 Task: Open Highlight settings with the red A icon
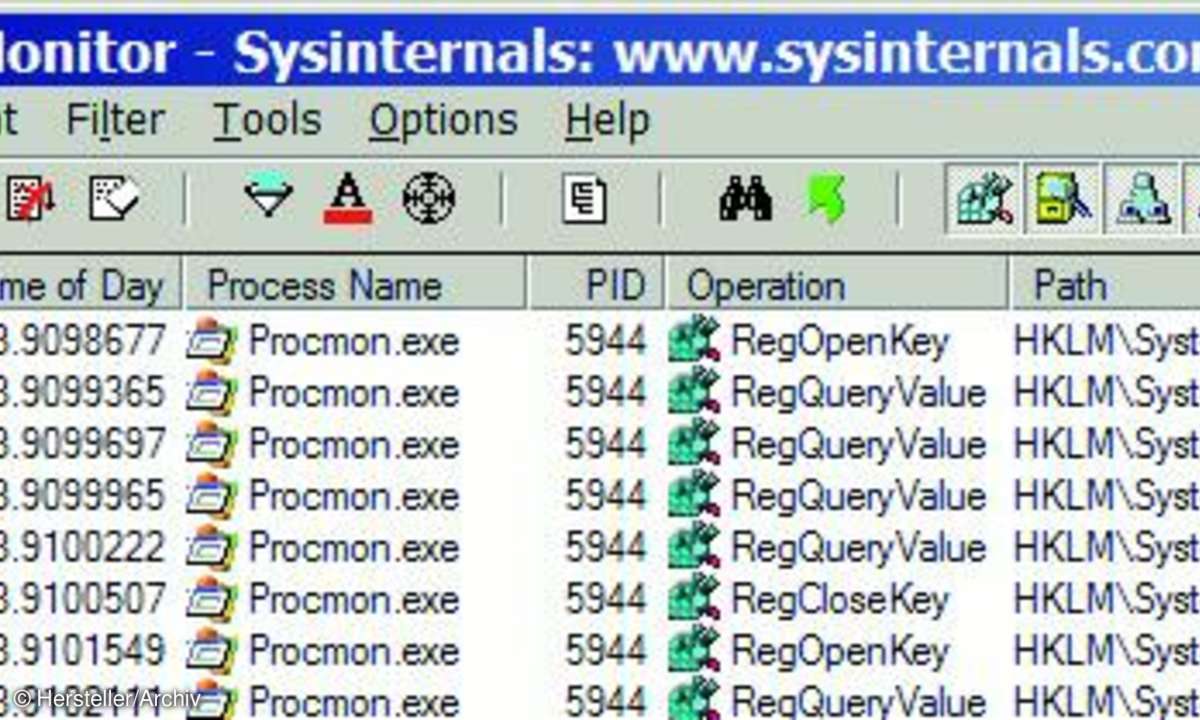coord(348,198)
